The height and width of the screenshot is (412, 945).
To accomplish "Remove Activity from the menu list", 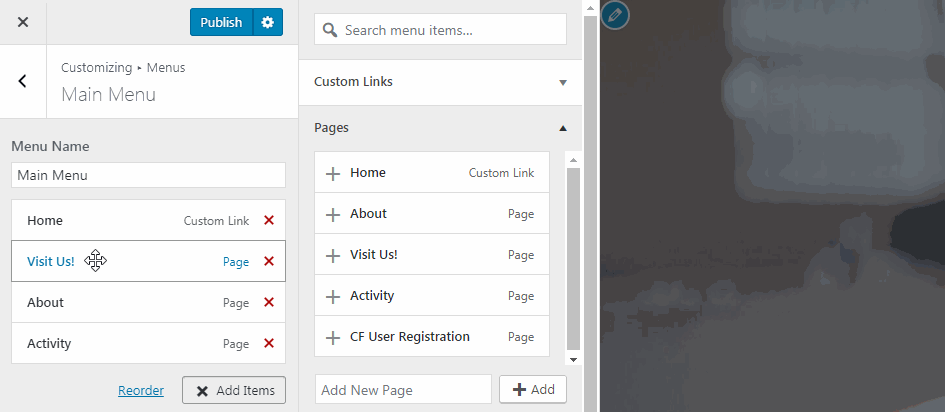I will click(x=268, y=344).
